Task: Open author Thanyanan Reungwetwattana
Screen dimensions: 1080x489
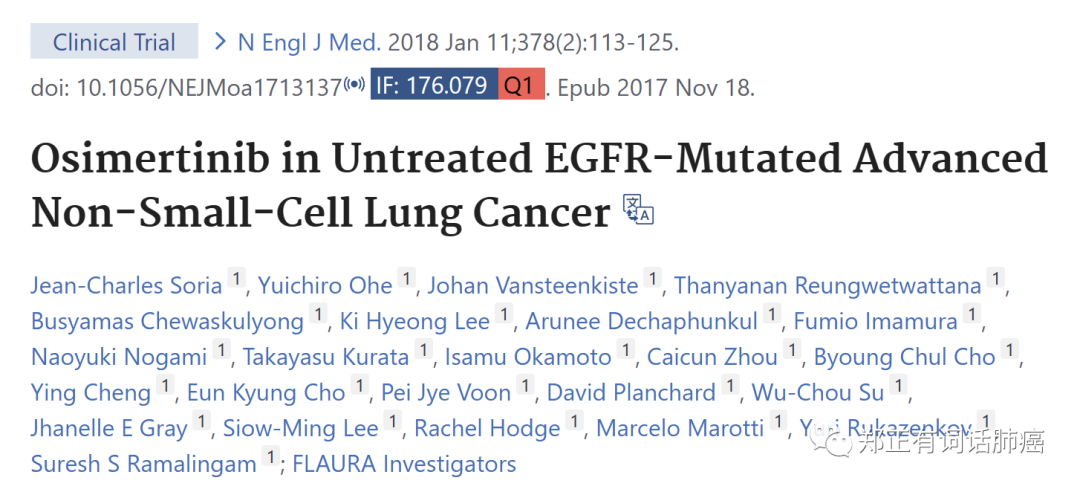Action: [x=827, y=286]
